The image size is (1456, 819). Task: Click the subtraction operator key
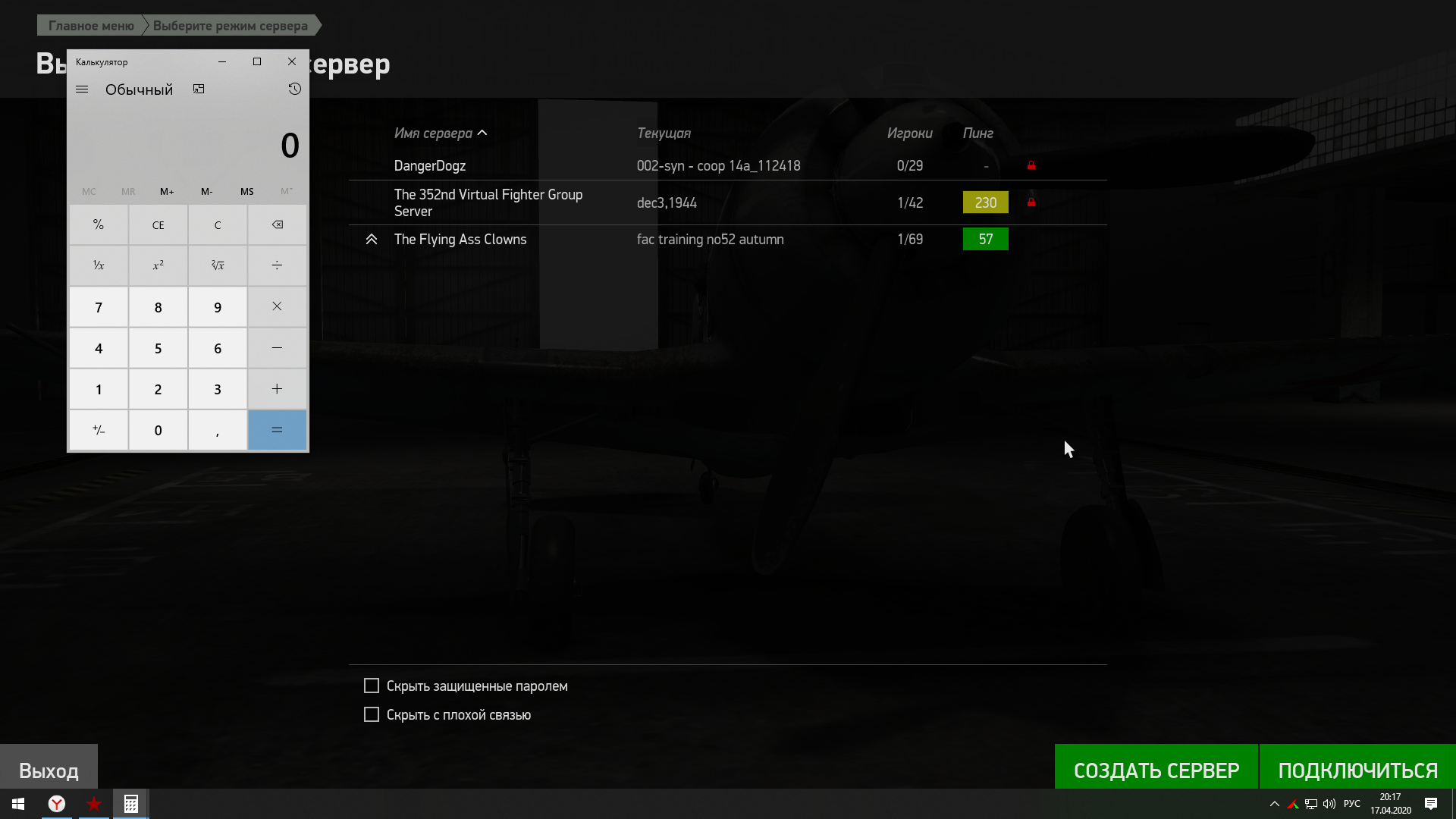[278, 348]
